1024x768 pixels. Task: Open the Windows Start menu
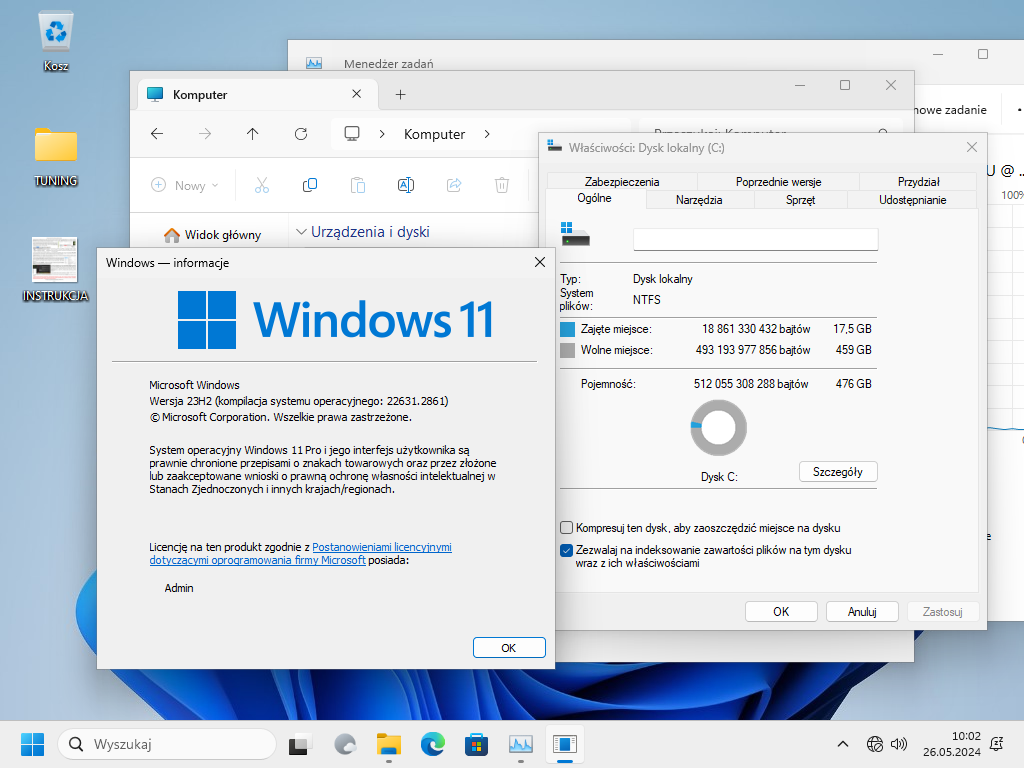point(32,744)
